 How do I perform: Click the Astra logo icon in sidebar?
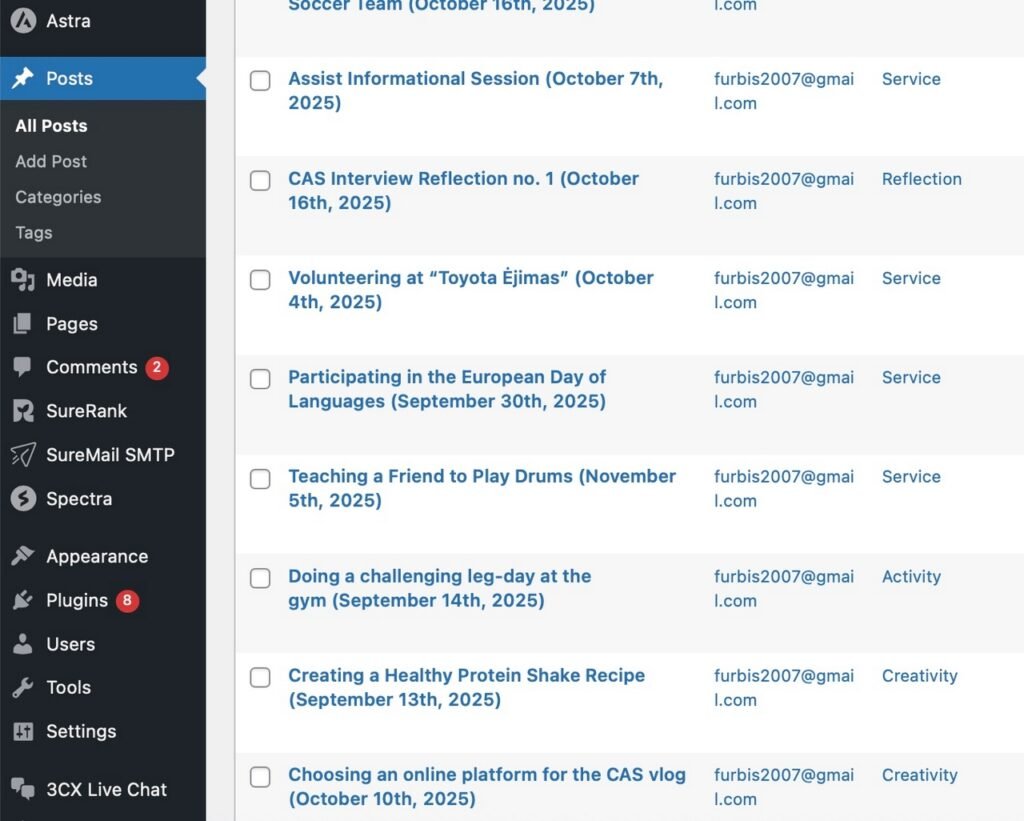click(x=22, y=20)
